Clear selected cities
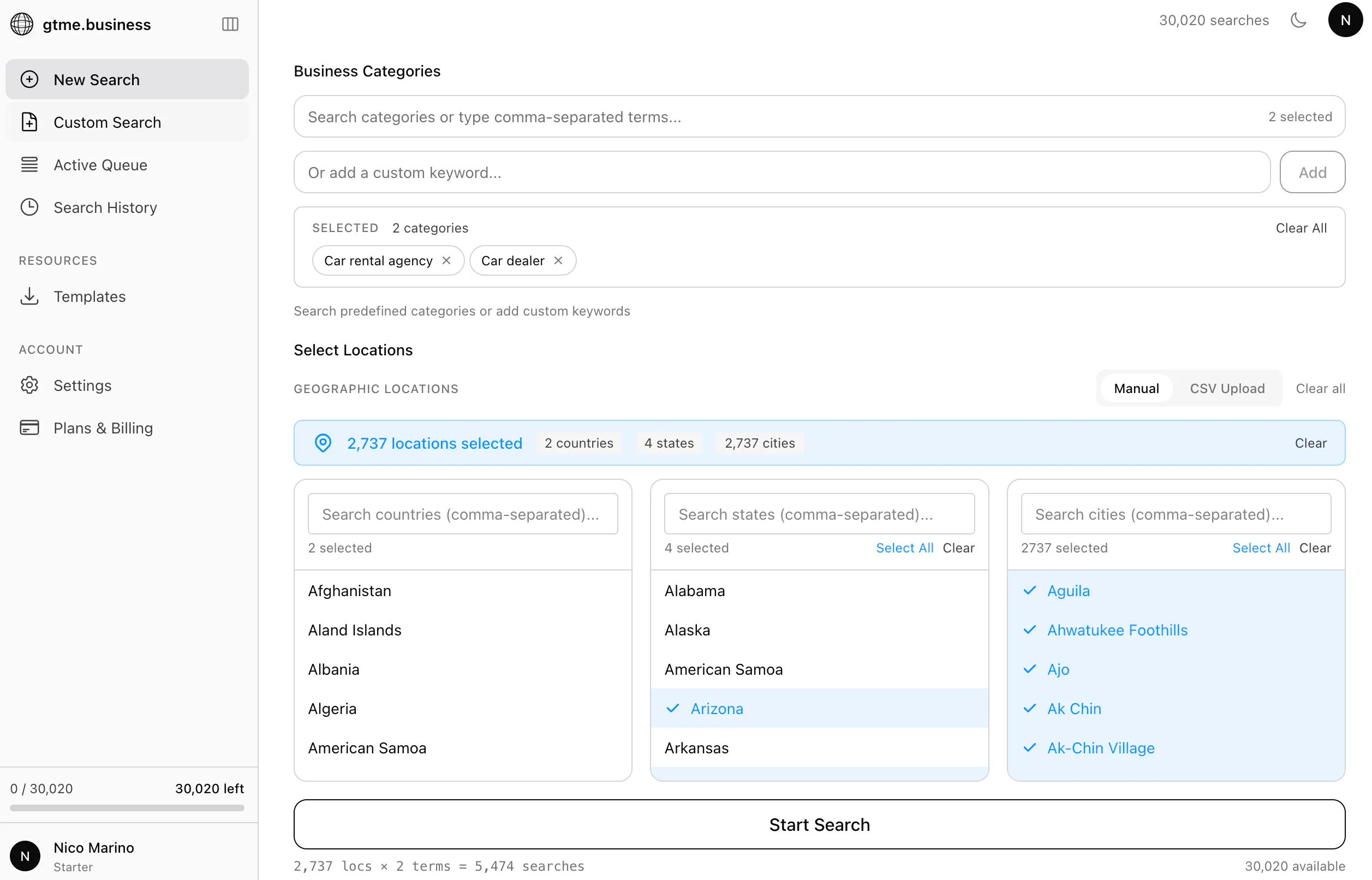The width and height of the screenshot is (1372, 880). [x=1314, y=548]
